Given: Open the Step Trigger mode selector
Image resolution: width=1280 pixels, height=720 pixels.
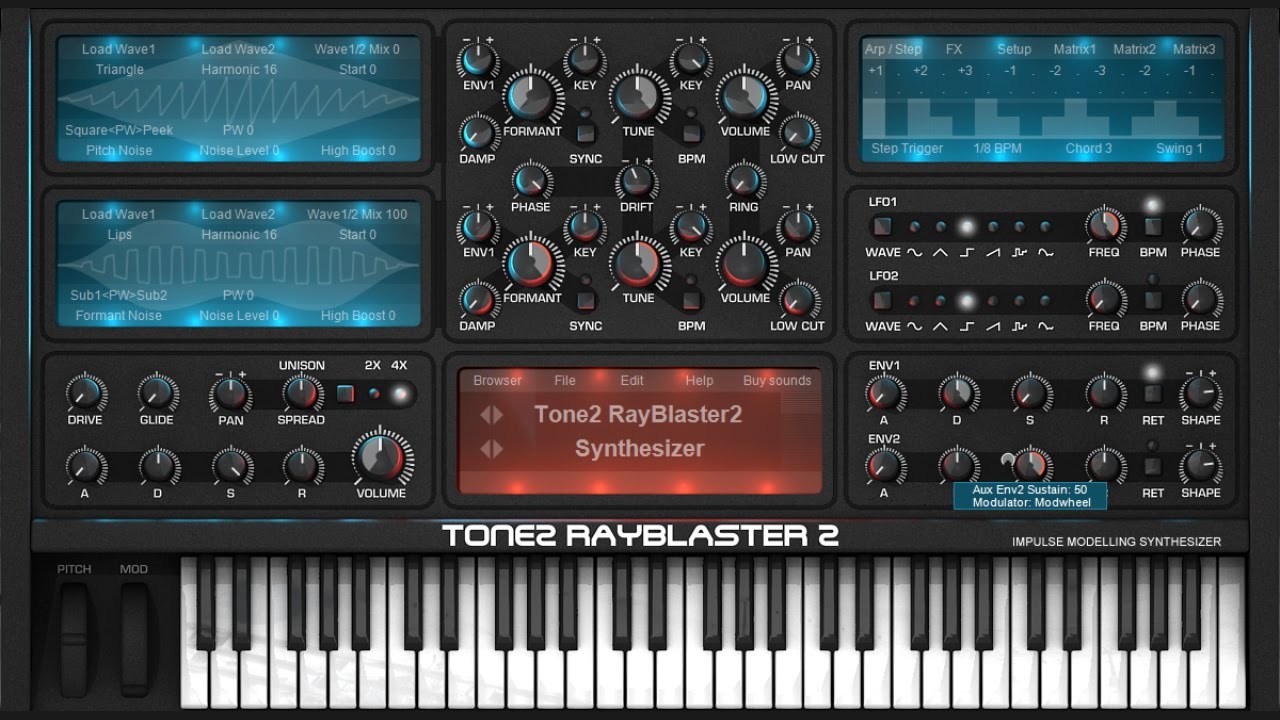Looking at the screenshot, I should [907, 149].
